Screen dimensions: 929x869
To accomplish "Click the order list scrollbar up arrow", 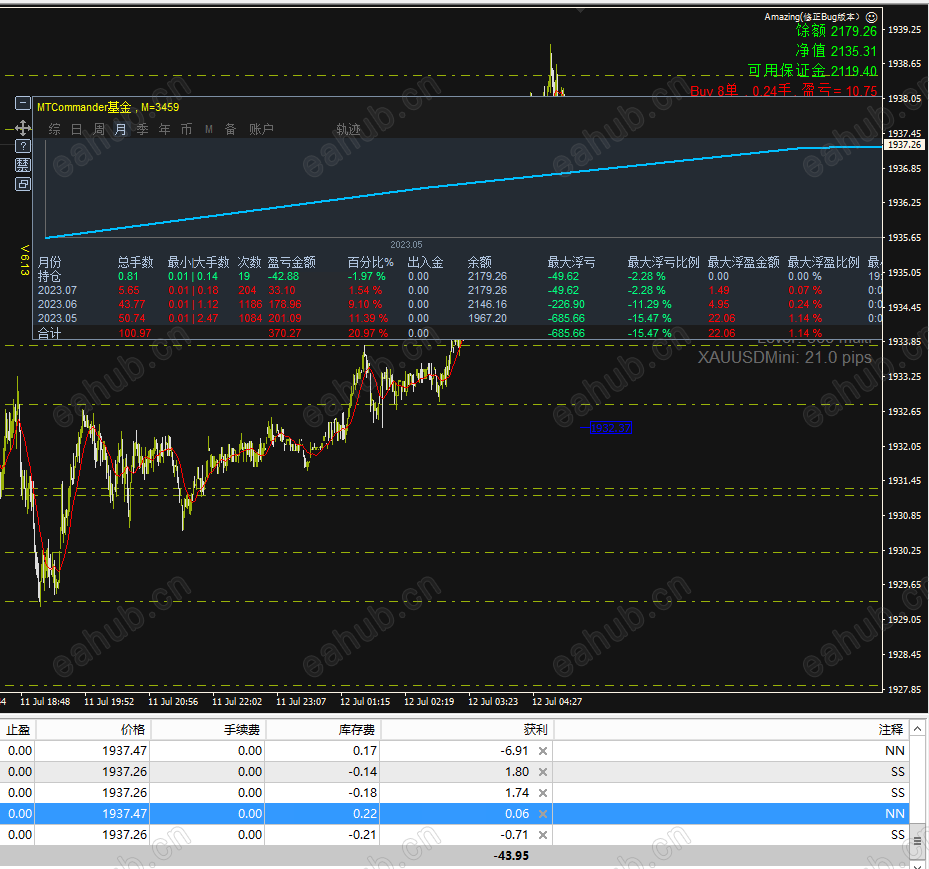I will point(917,729).
